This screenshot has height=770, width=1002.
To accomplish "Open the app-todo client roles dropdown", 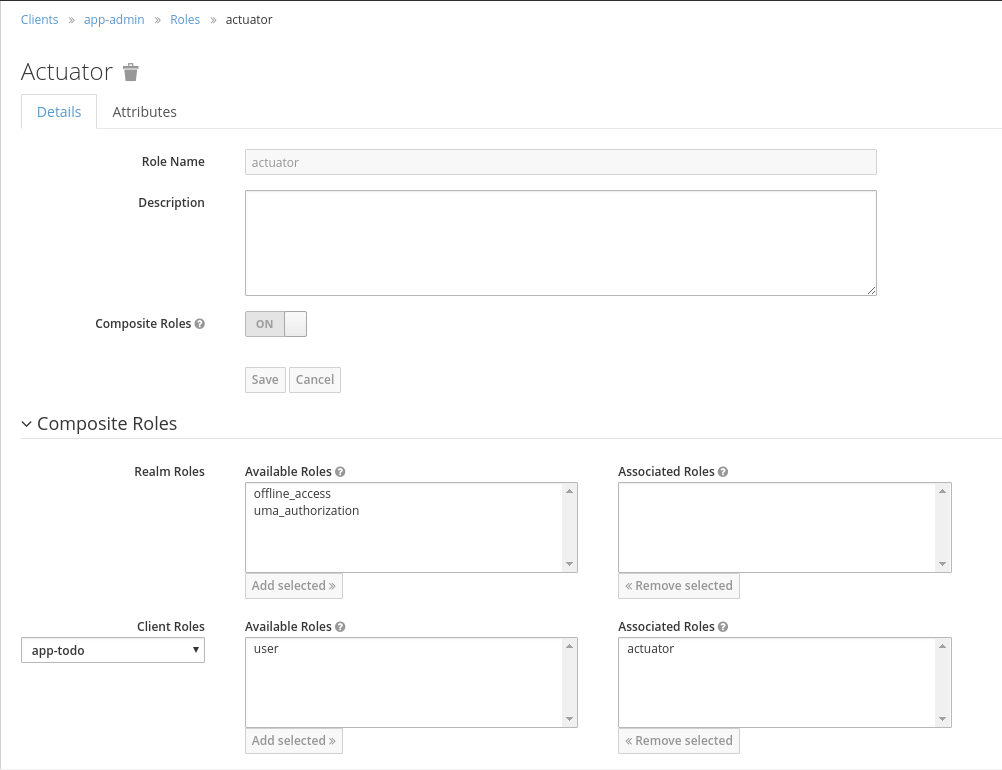I will pyautogui.click(x=113, y=650).
